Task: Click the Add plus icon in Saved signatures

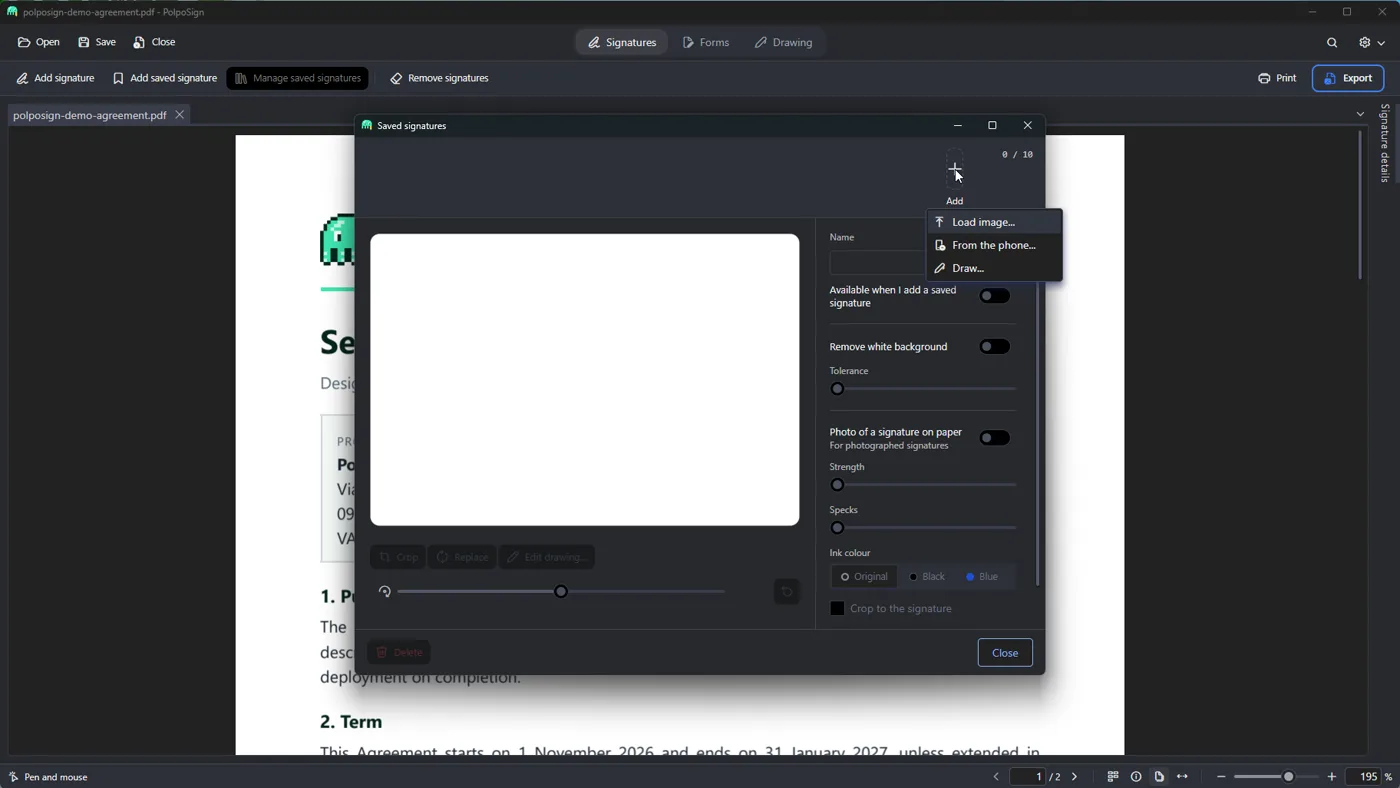Action: click(955, 168)
